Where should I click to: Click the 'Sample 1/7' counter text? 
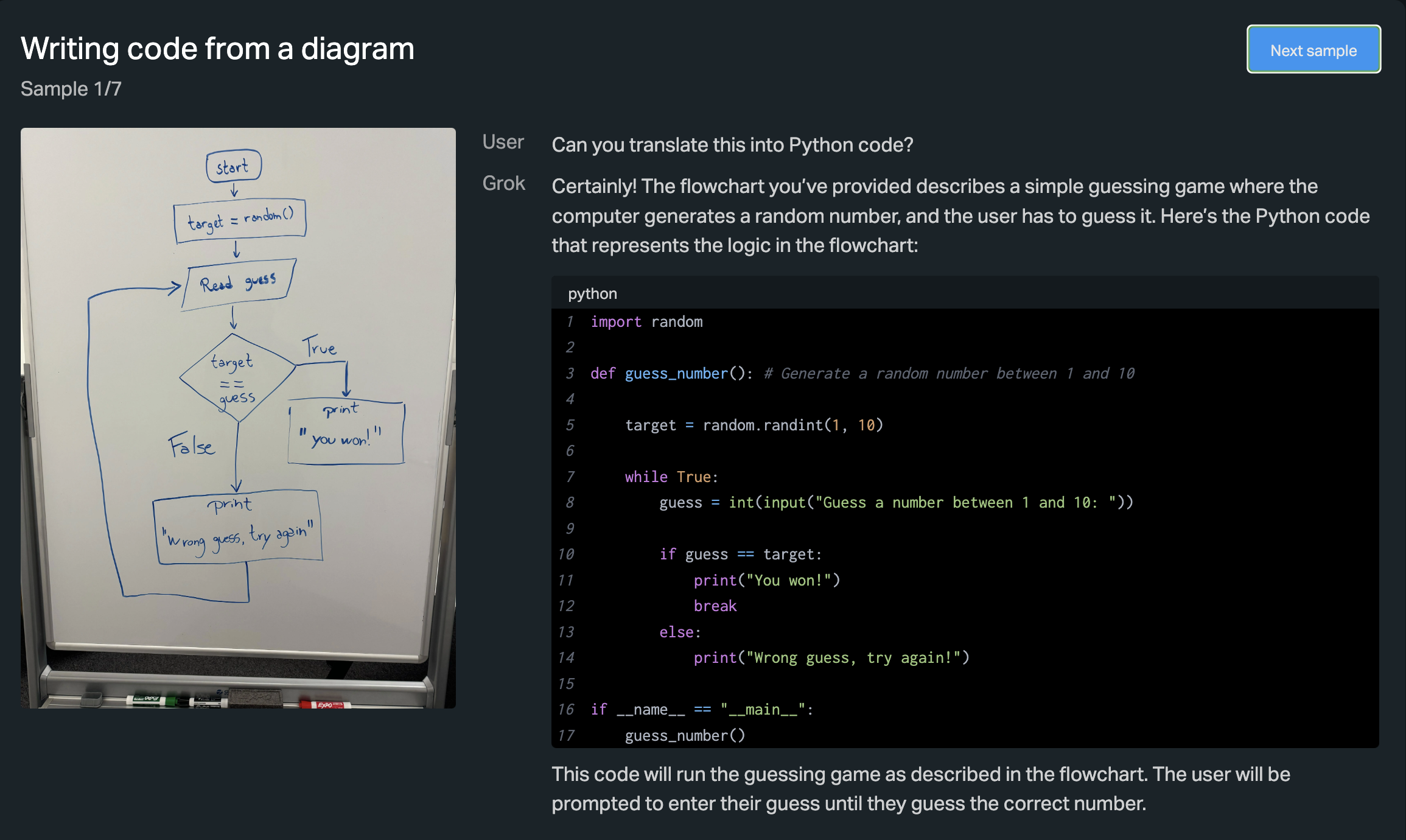(x=71, y=89)
